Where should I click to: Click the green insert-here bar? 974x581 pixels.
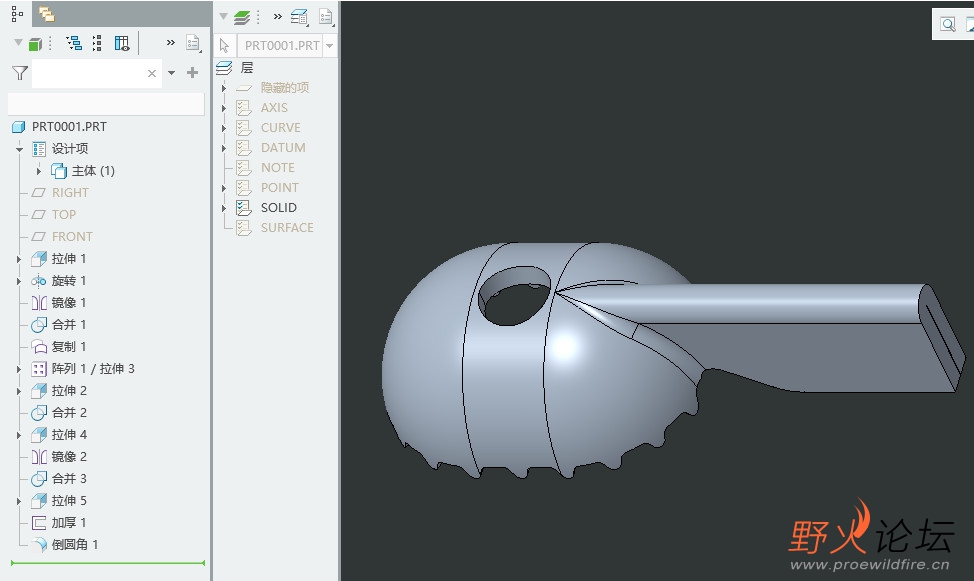click(108, 563)
